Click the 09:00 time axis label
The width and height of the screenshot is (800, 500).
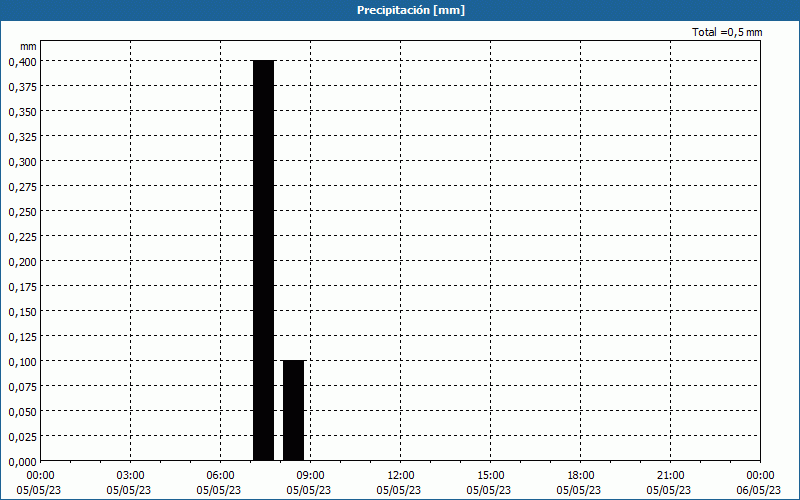pos(310,476)
